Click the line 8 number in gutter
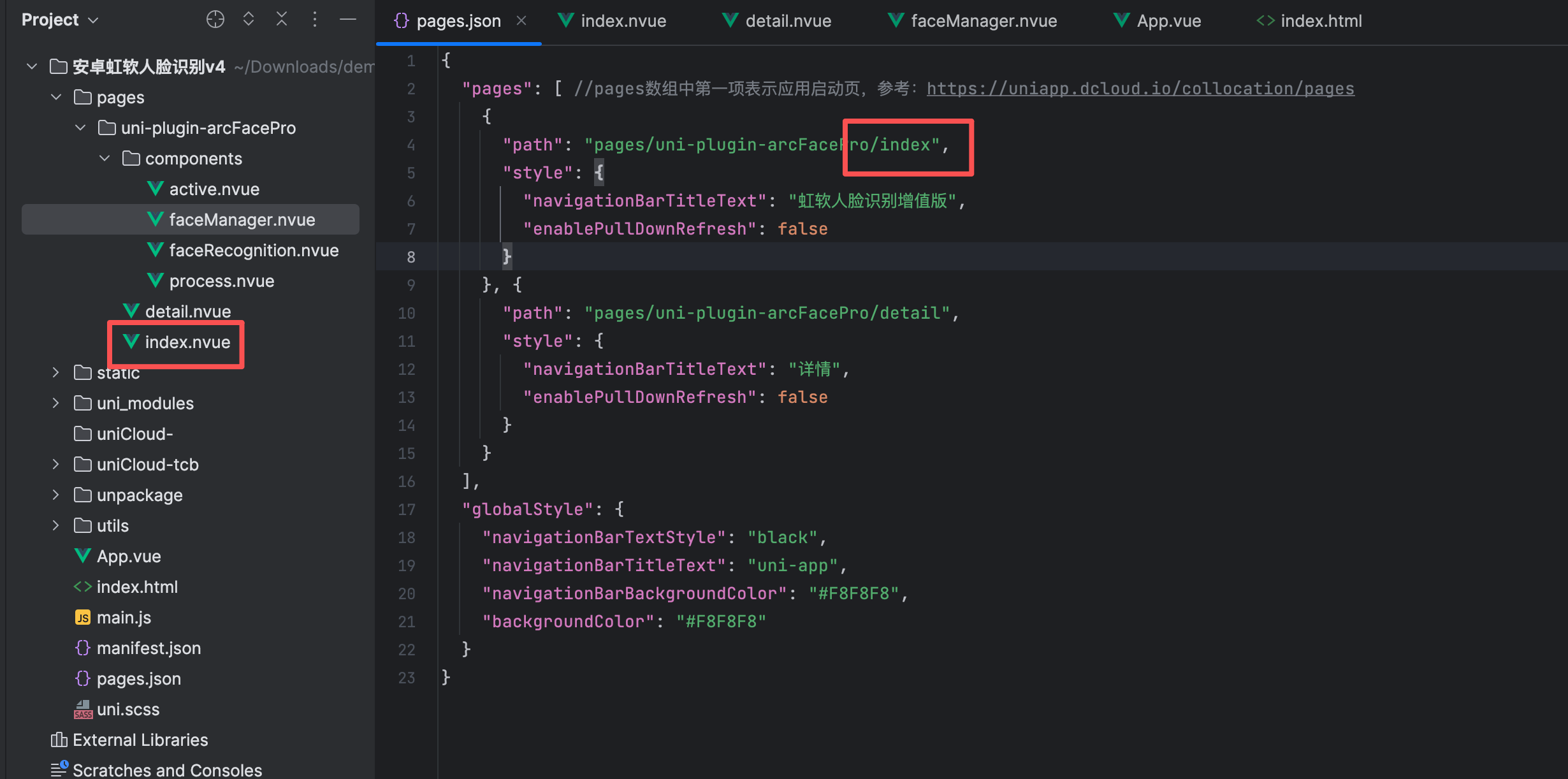This screenshot has height=779, width=1568. point(410,257)
